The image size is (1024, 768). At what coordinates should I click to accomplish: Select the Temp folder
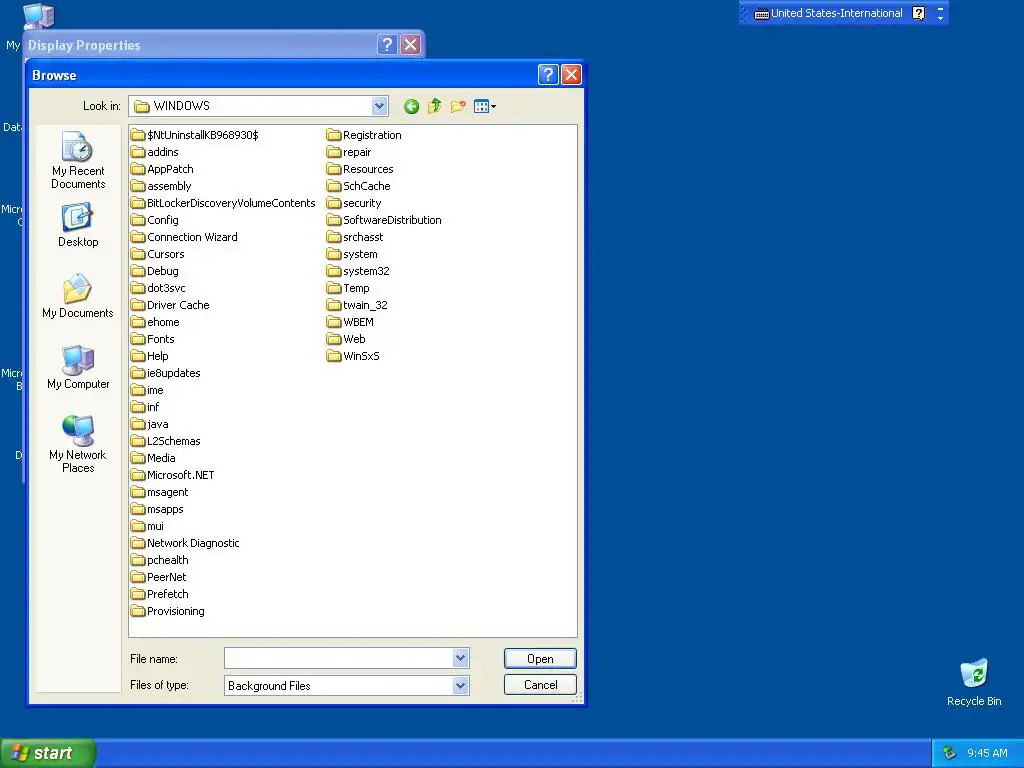[x=349, y=288]
